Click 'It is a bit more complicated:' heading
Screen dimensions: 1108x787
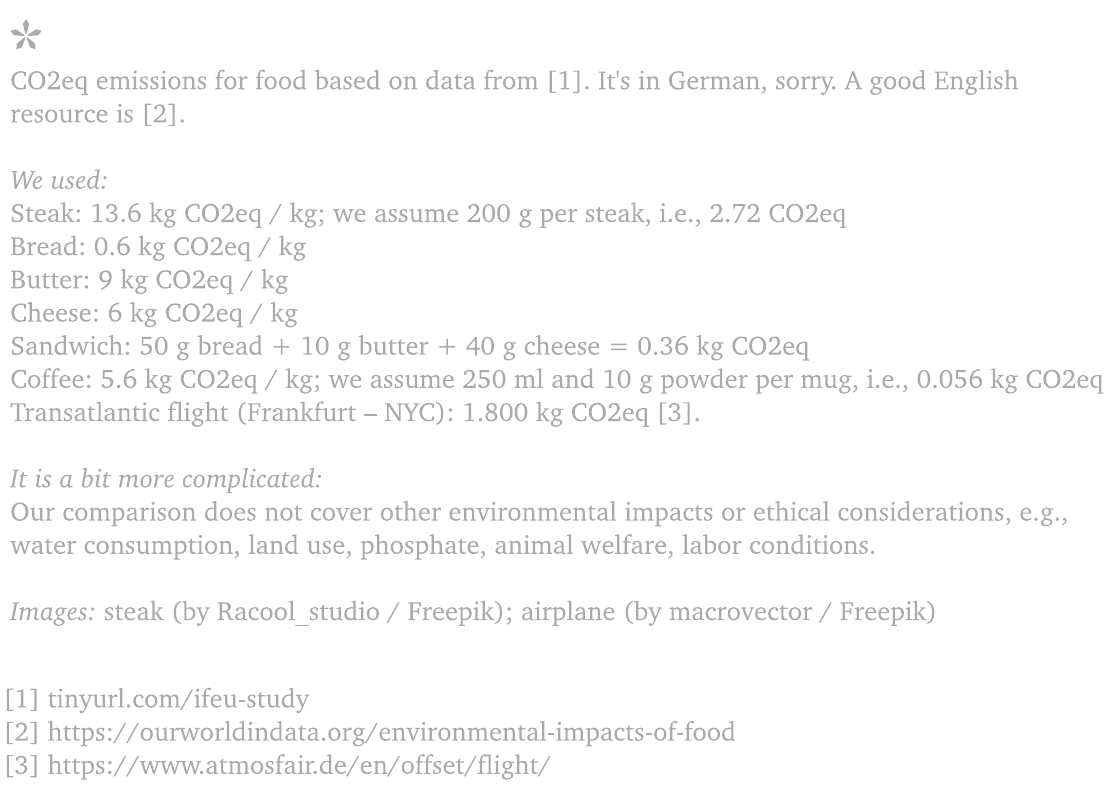tap(166, 480)
